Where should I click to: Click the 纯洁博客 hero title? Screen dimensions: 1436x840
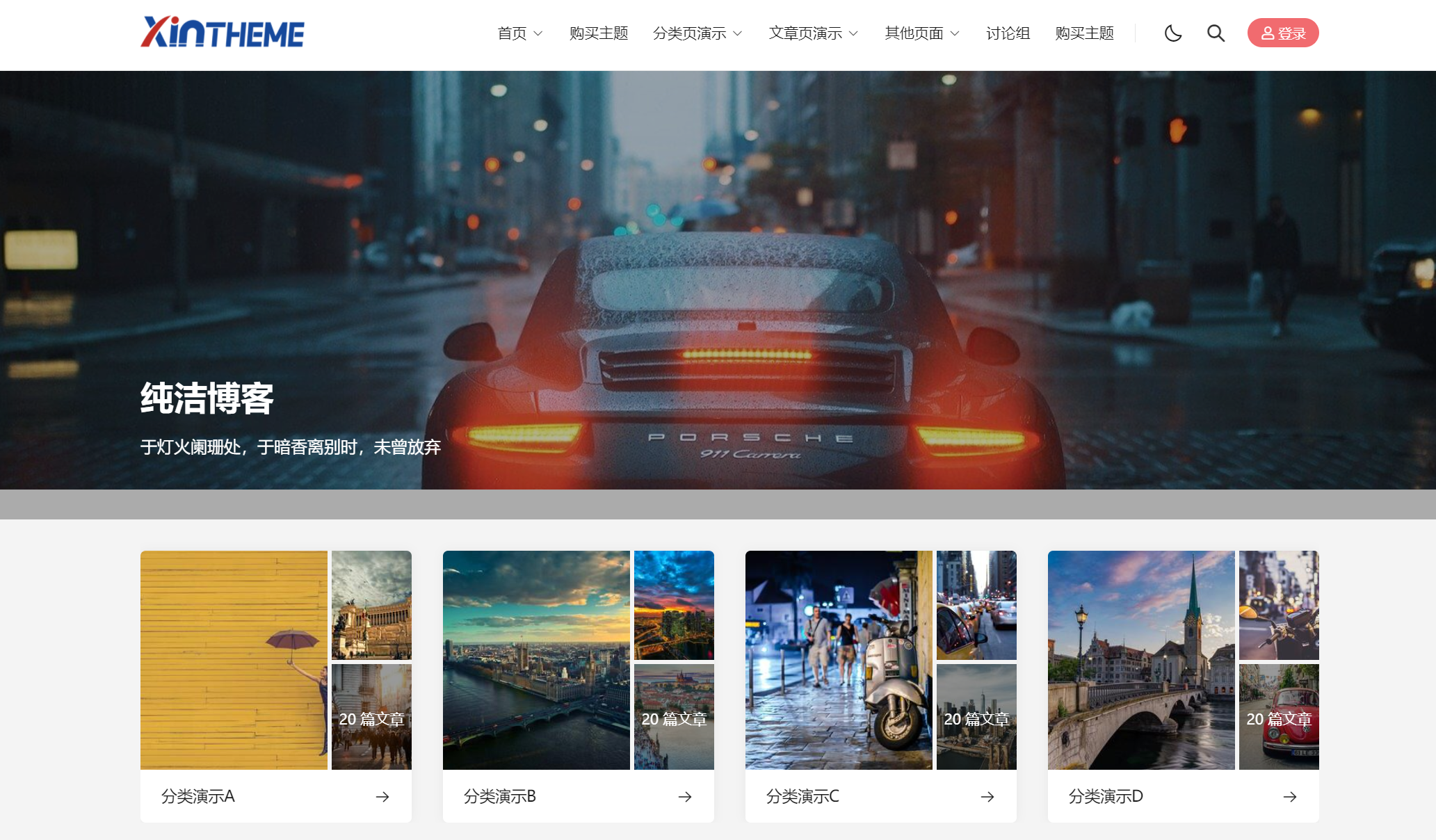pyautogui.click(x=207, y=398)
